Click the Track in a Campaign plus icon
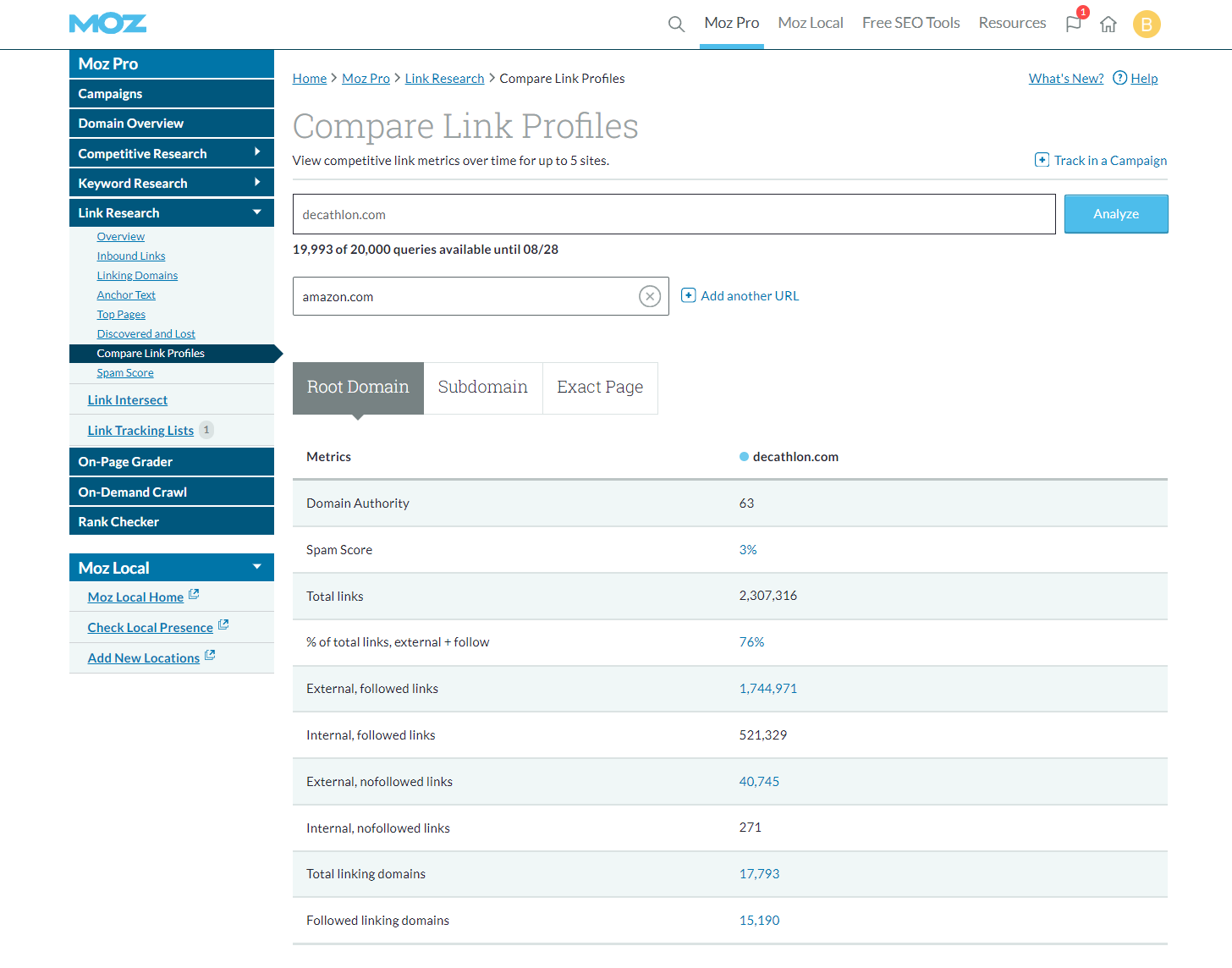 (x=1042, y=160)
